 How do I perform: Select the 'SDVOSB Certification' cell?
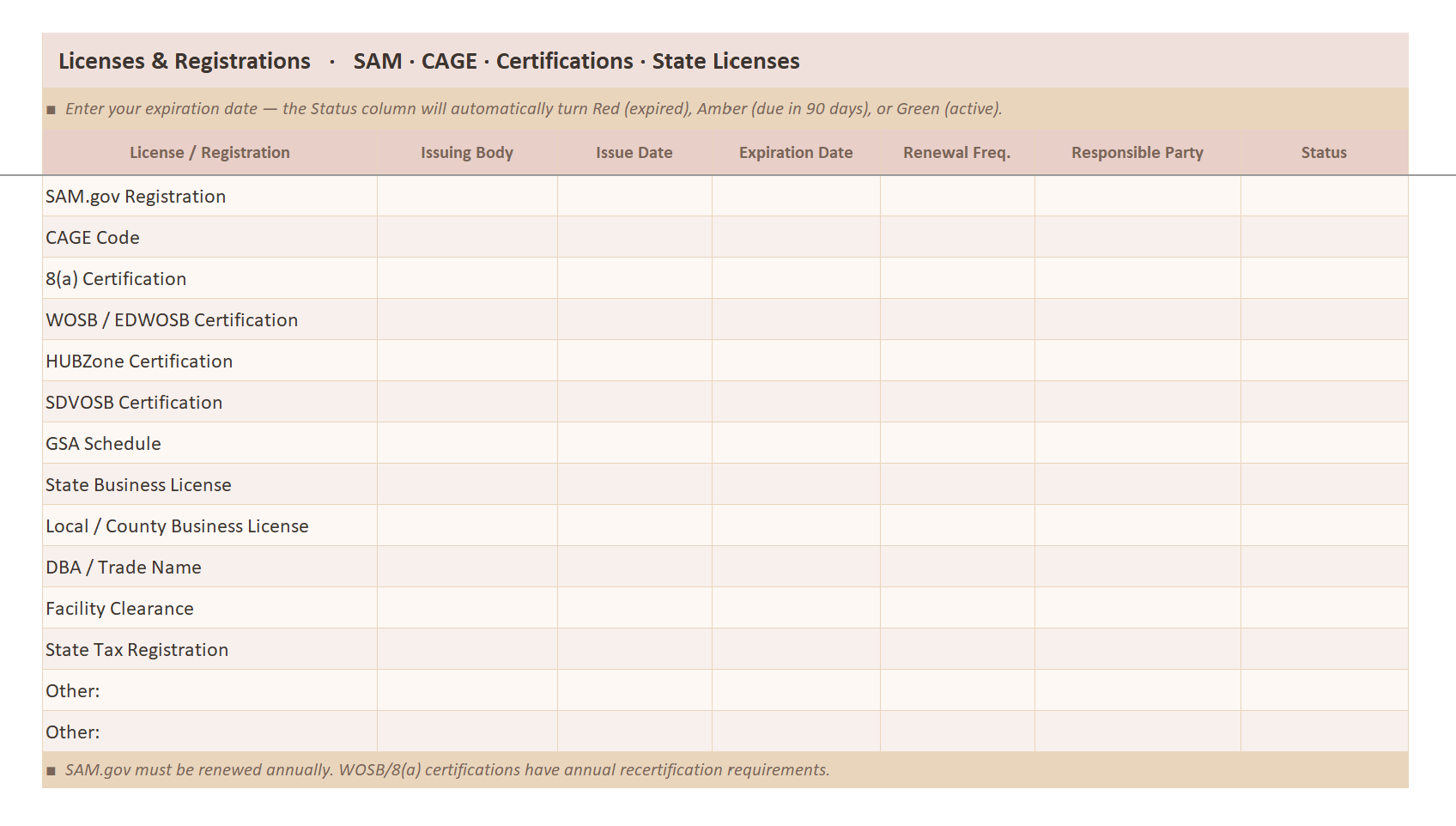pyautogui.click(x=209, y=402)
